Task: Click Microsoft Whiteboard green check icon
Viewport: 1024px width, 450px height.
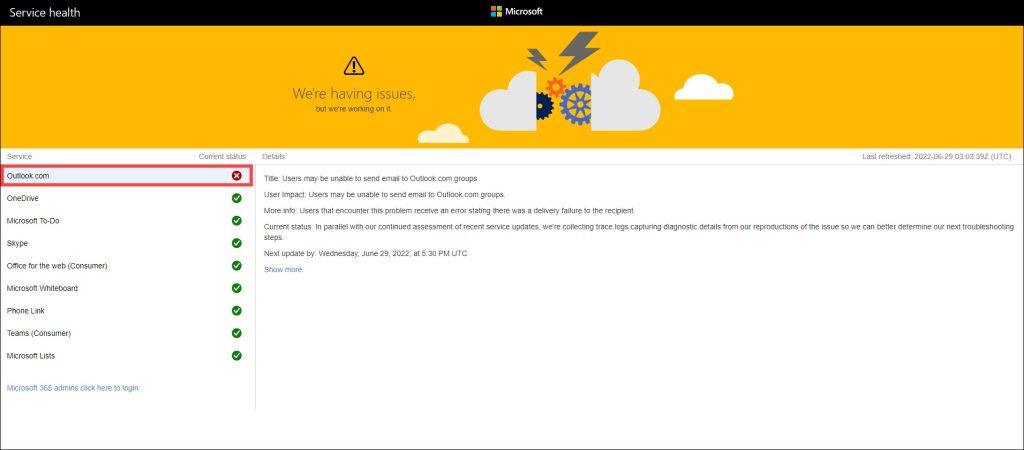Action: [x=236, y=288]
